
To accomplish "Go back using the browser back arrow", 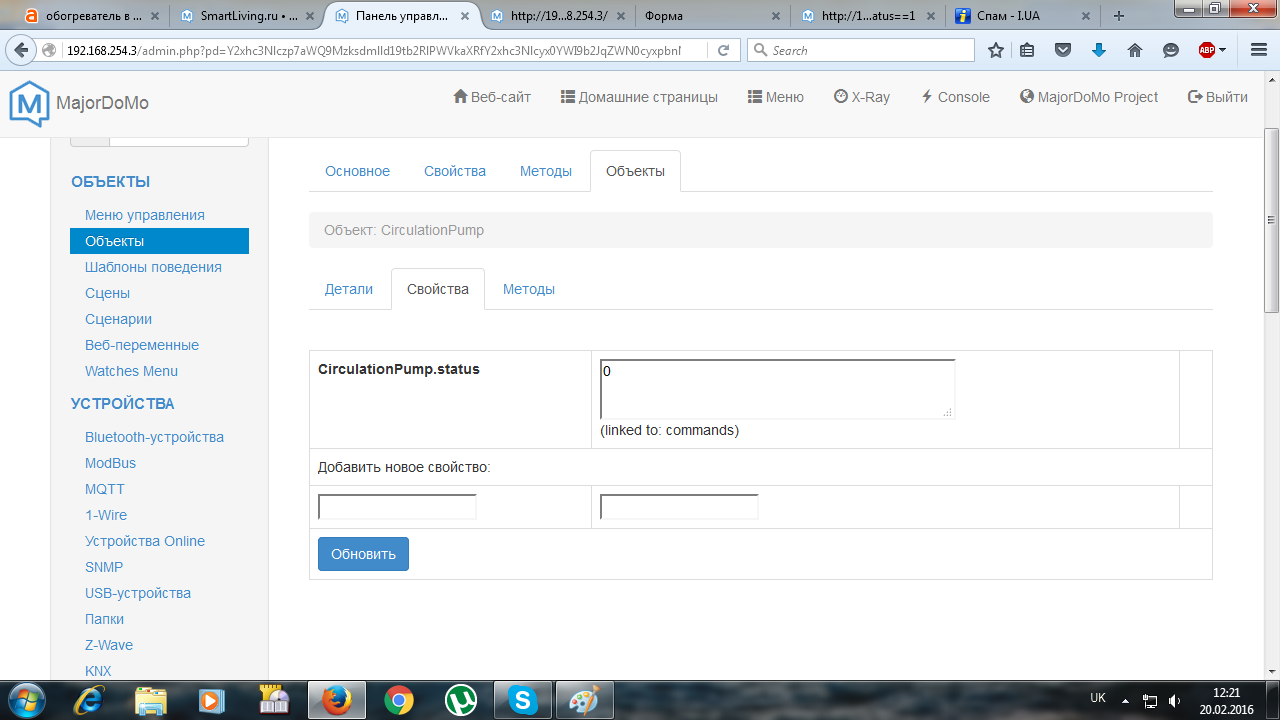I will 22,50.
